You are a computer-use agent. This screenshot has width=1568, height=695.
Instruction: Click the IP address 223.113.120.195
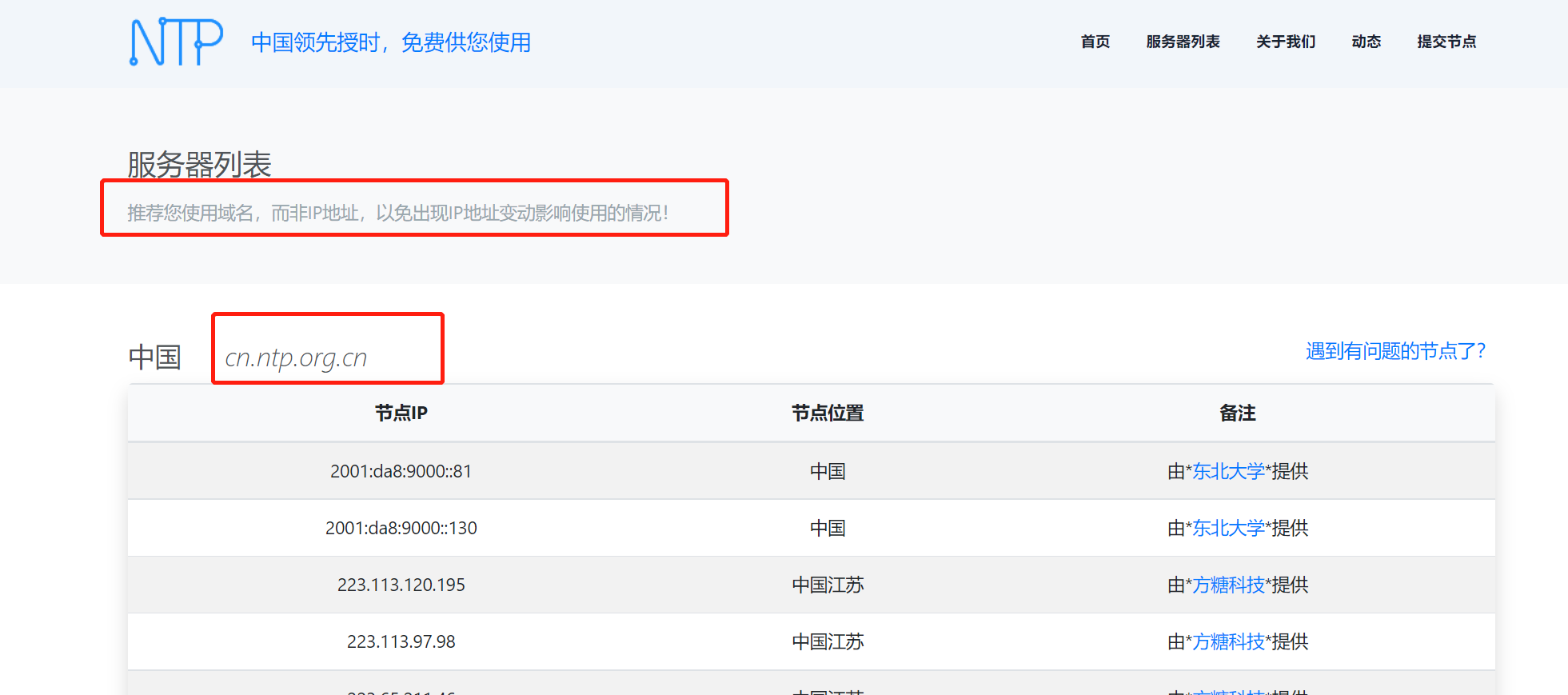[401, 585]
